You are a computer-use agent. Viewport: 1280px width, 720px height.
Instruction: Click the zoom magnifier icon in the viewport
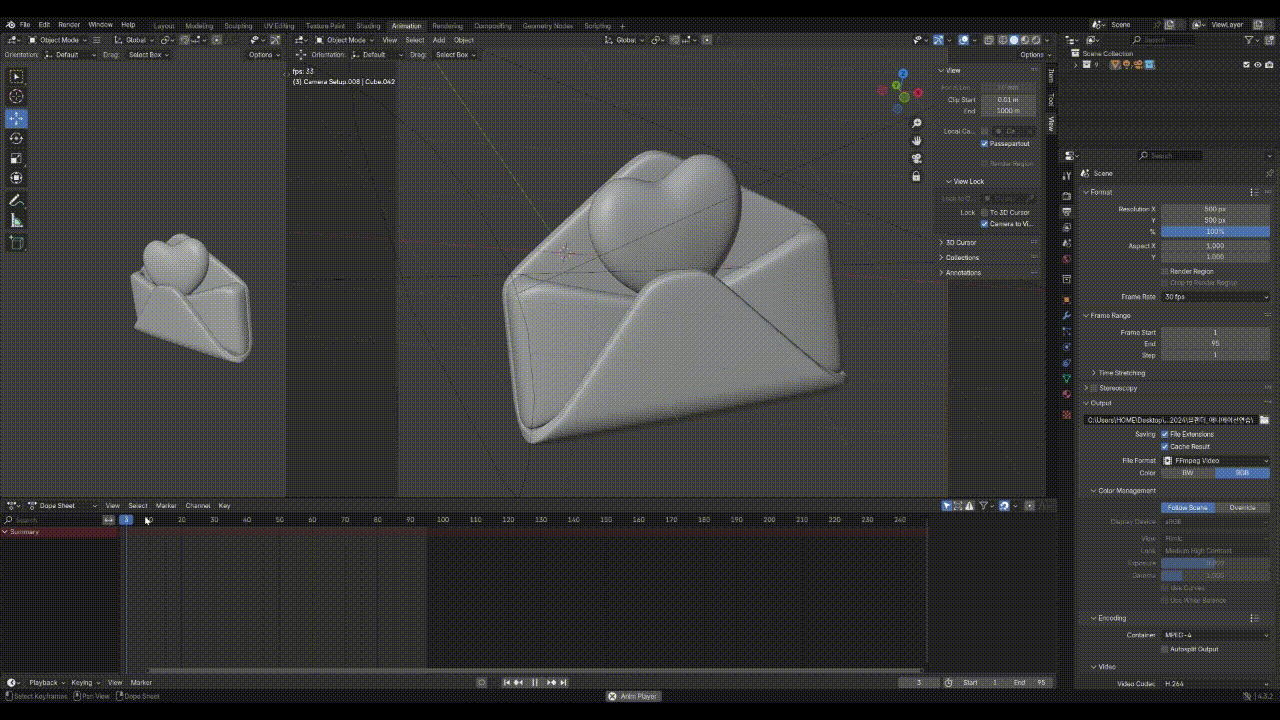[x=916, y=123]
